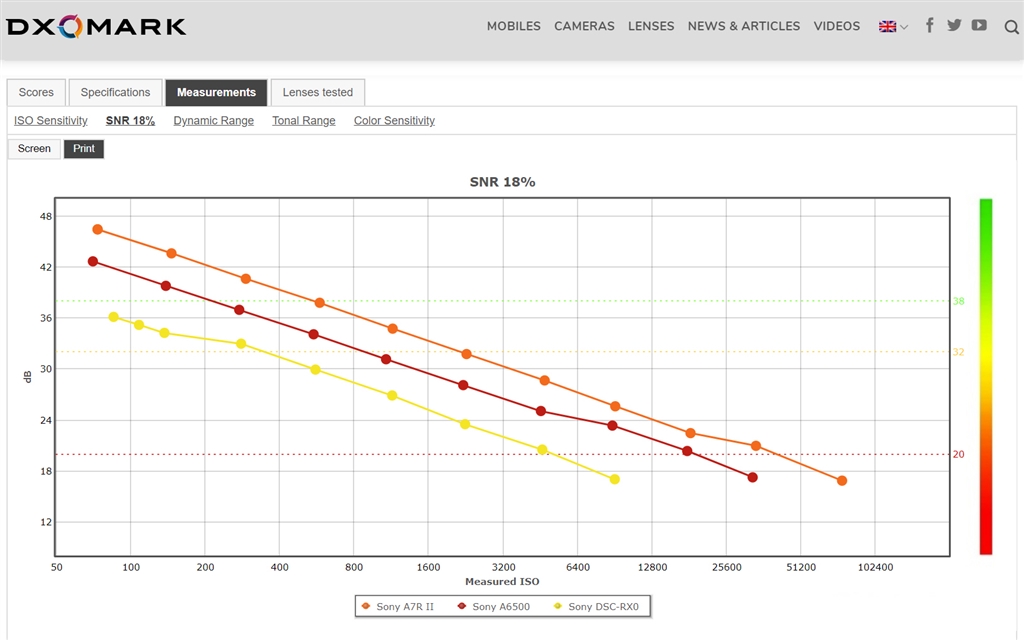Click the search magnifier icon
Viewport: 1024px width, 640px height.
(x=1011, y=27)
